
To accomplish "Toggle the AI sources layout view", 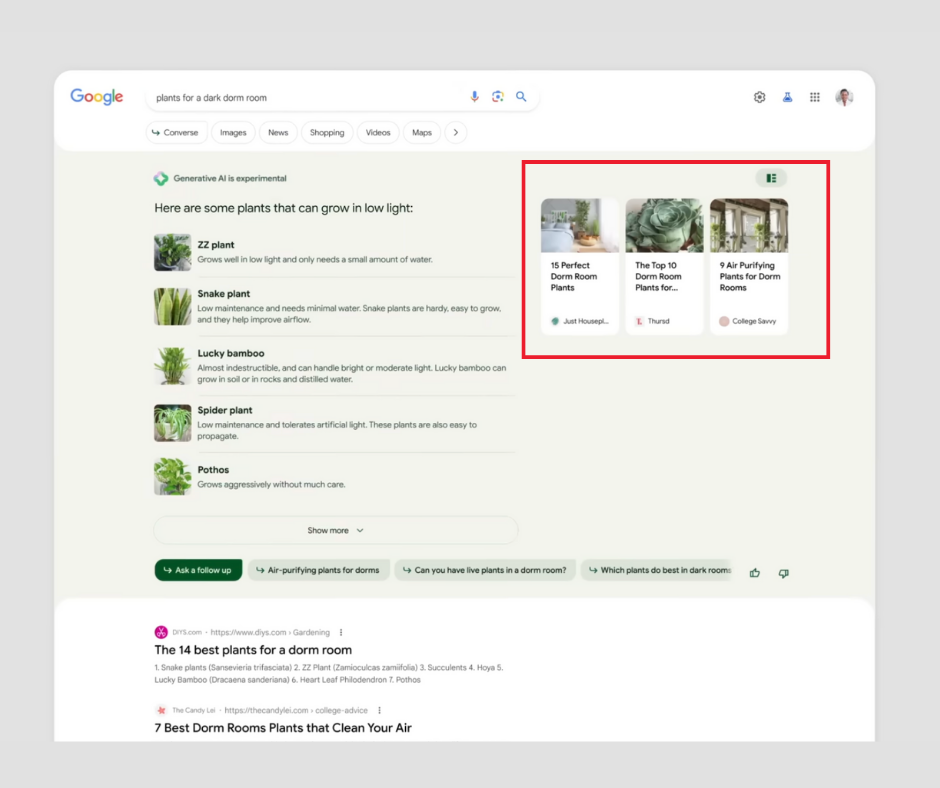I will (771, 178).
